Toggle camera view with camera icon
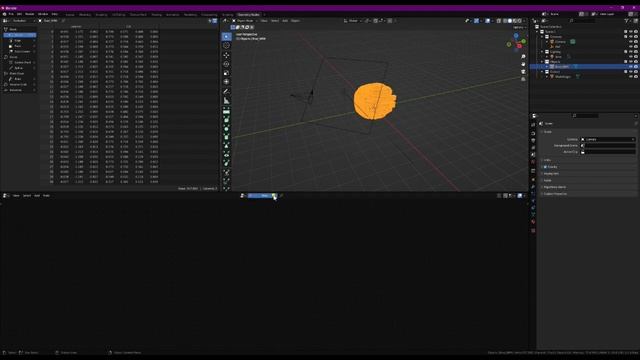Screen dimensions: 640x360 pyautogui.click(x=523, y=72)
